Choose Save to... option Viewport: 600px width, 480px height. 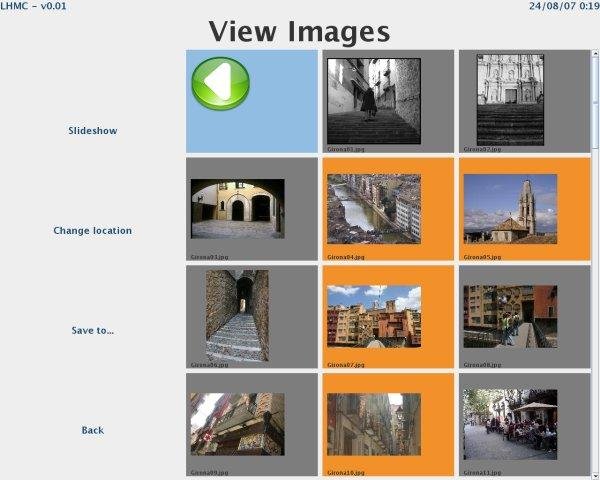point(93,330)
